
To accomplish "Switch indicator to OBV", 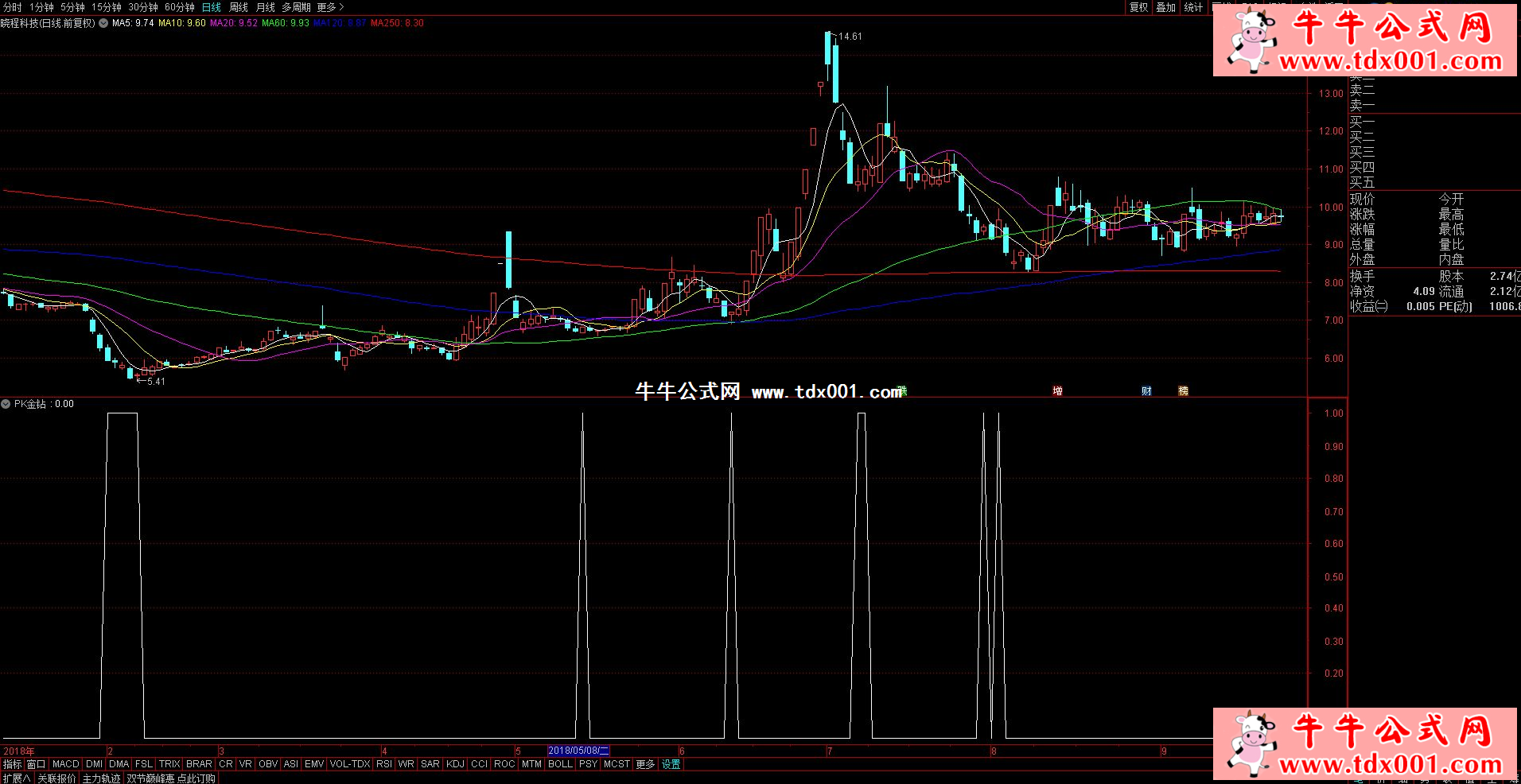I will 269,764.
